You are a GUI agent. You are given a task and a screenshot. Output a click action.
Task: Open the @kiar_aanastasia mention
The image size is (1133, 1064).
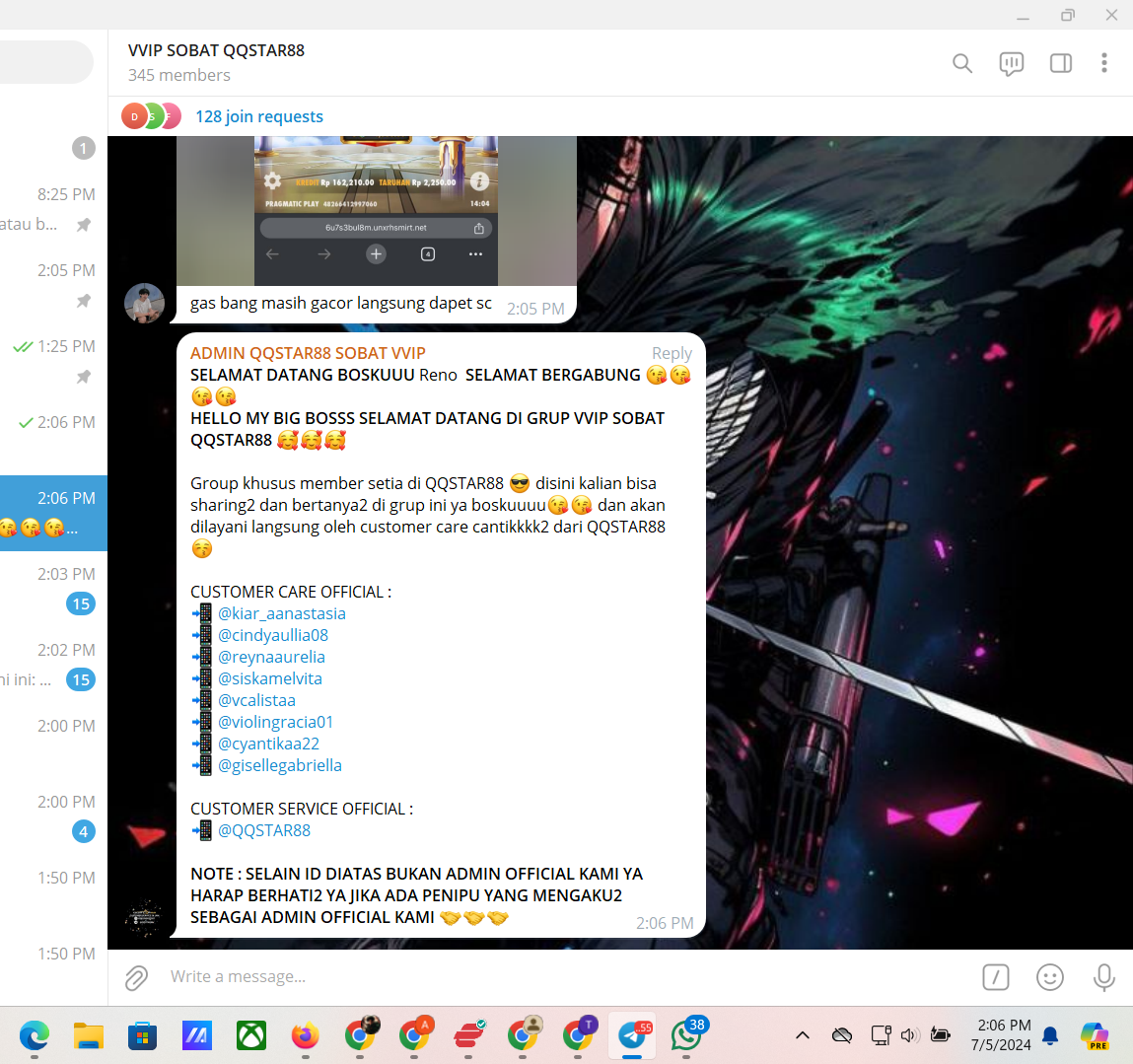(x=282, y=613)
